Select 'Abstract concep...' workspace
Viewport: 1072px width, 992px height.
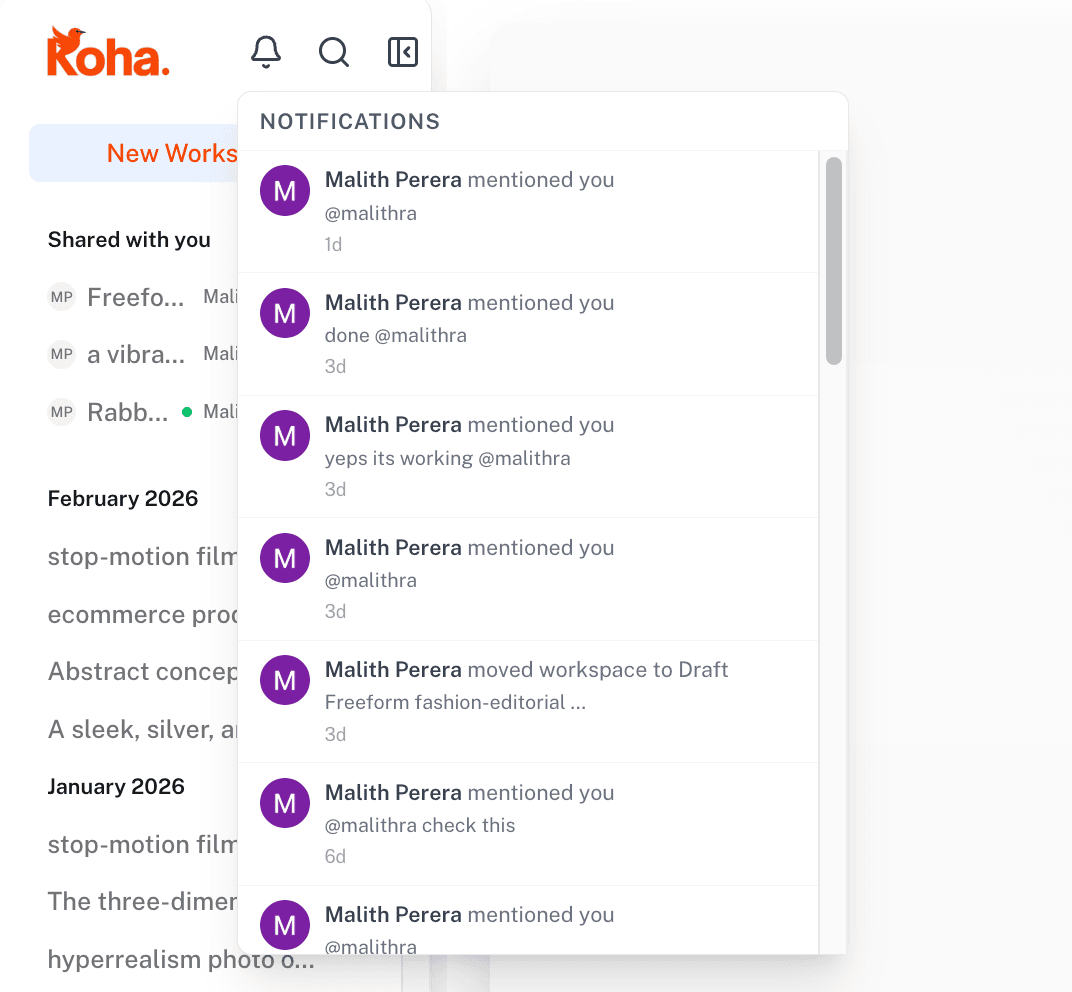coord(142,671)
